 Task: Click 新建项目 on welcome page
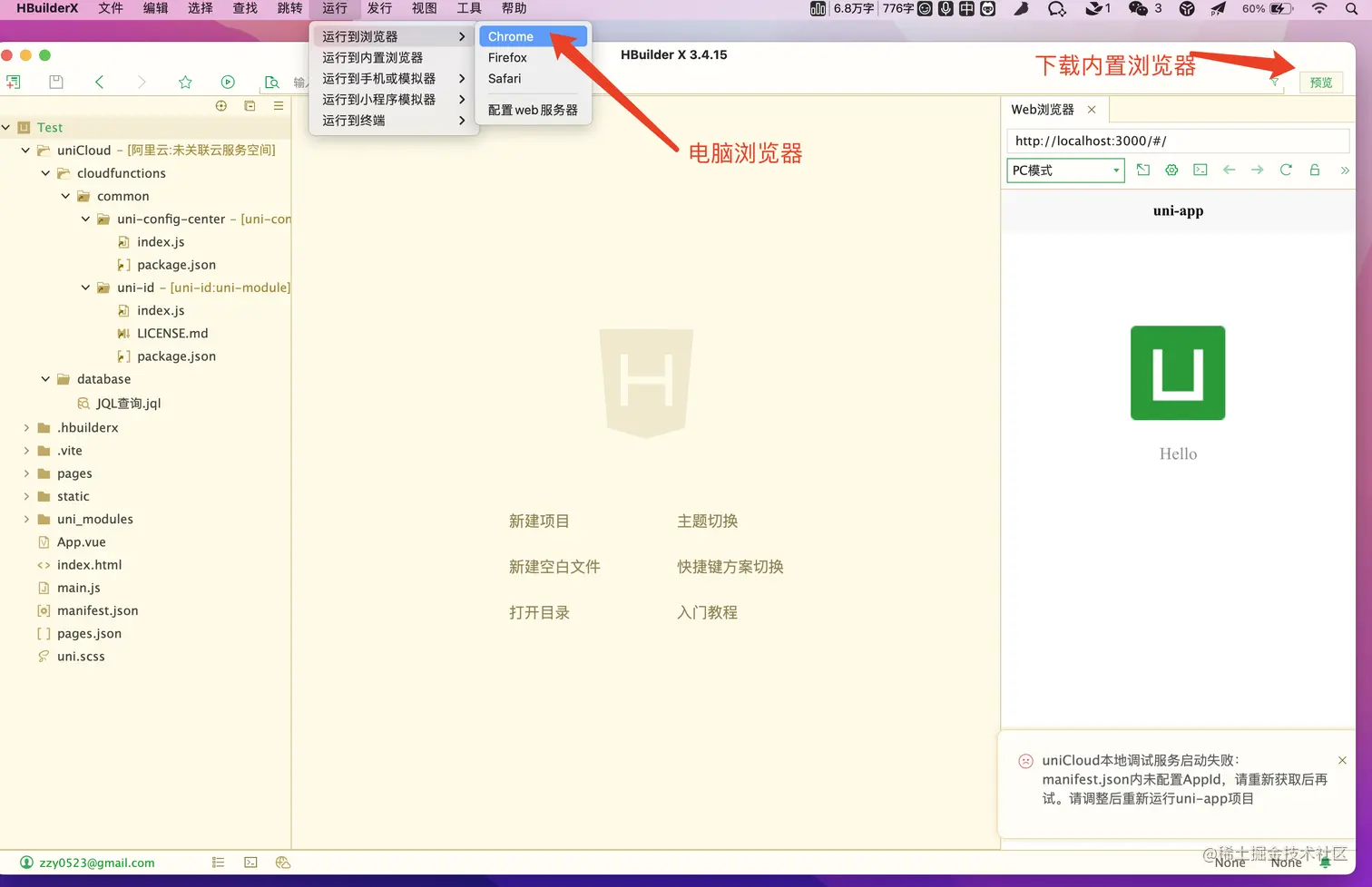[539, 521]
